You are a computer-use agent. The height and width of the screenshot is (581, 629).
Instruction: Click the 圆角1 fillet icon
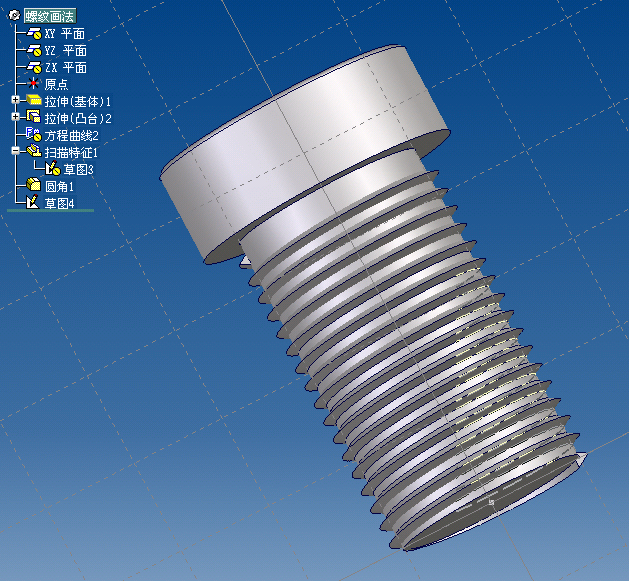pos(34,185)
